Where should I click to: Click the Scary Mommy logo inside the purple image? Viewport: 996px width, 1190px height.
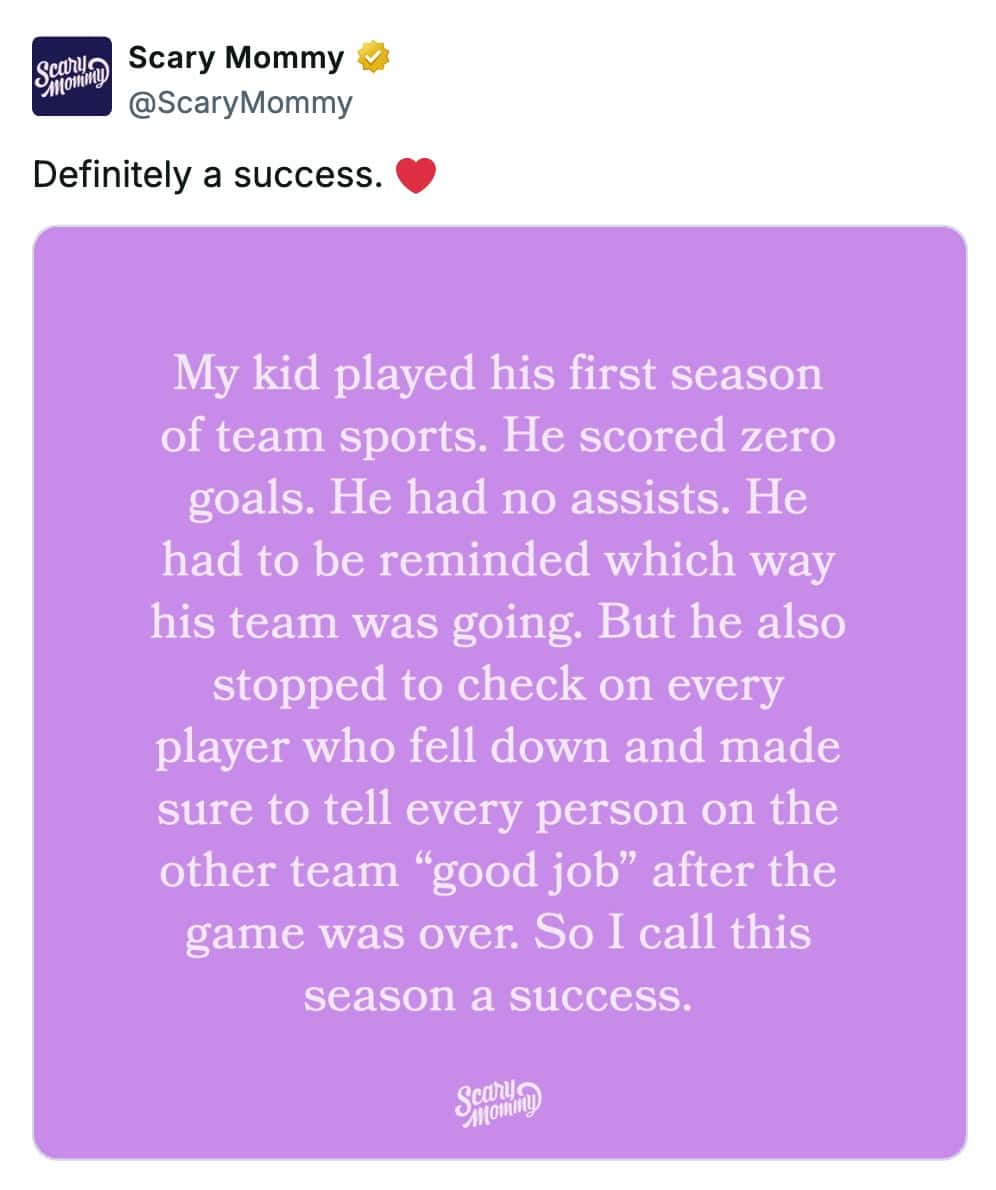click(497, 1103)
